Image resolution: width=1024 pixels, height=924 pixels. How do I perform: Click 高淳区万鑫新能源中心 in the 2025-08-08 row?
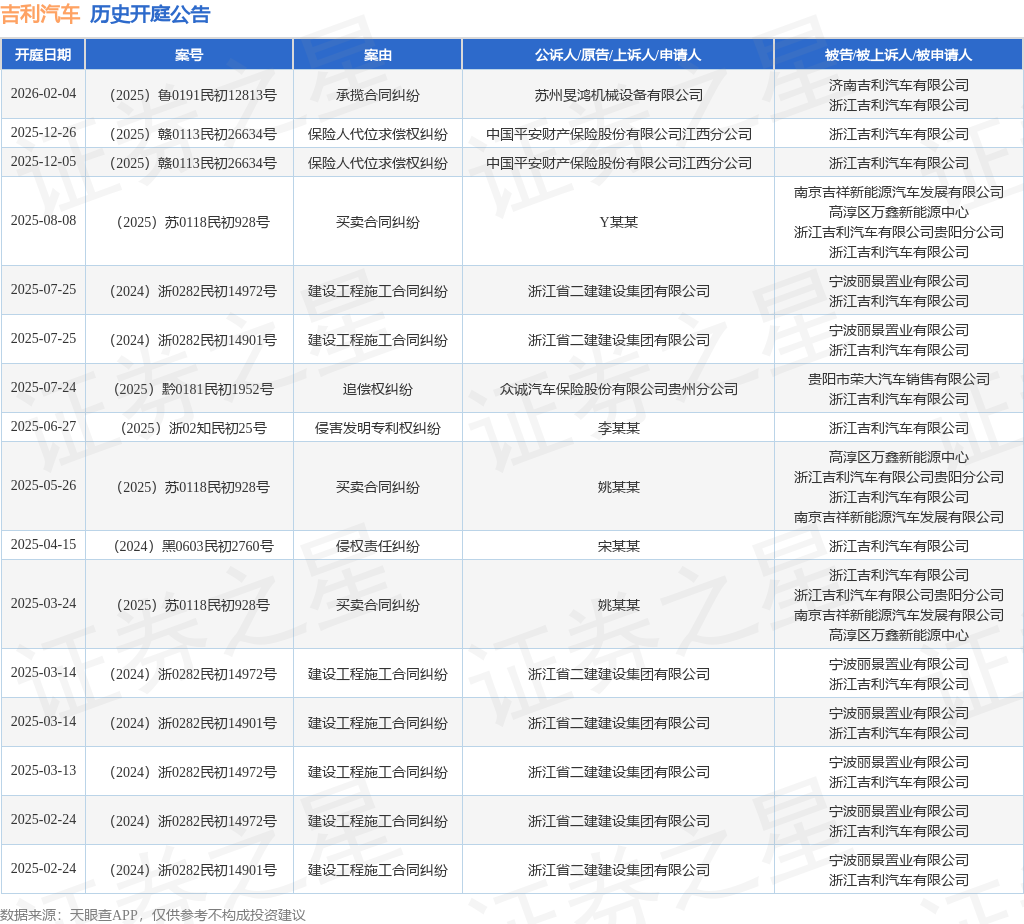click(899, 212)
